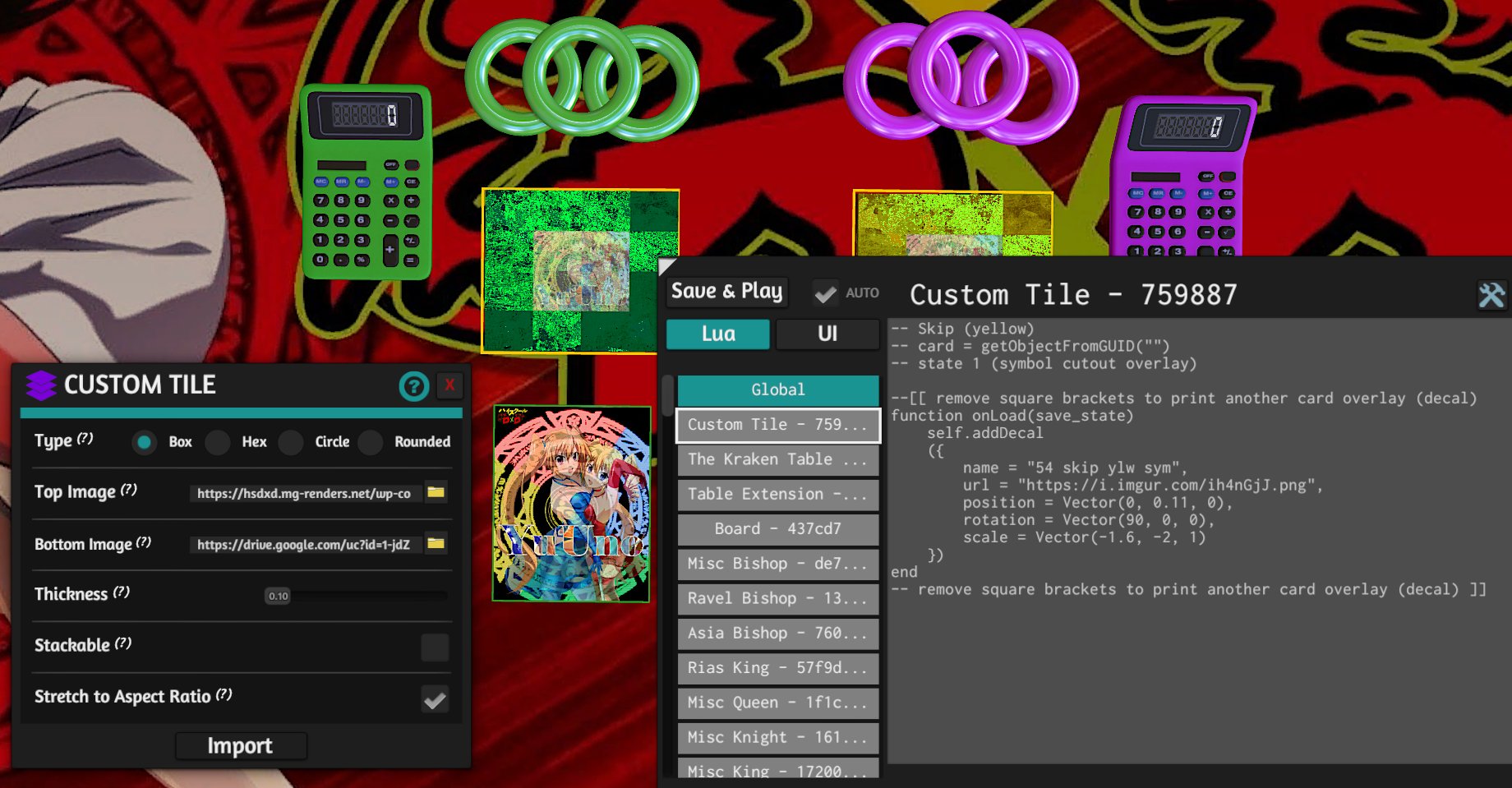Click the "Custom Tile - 759887" editor title
Image resolution: width=1512 pixels, height=788 pixels.
(1073, 295)
